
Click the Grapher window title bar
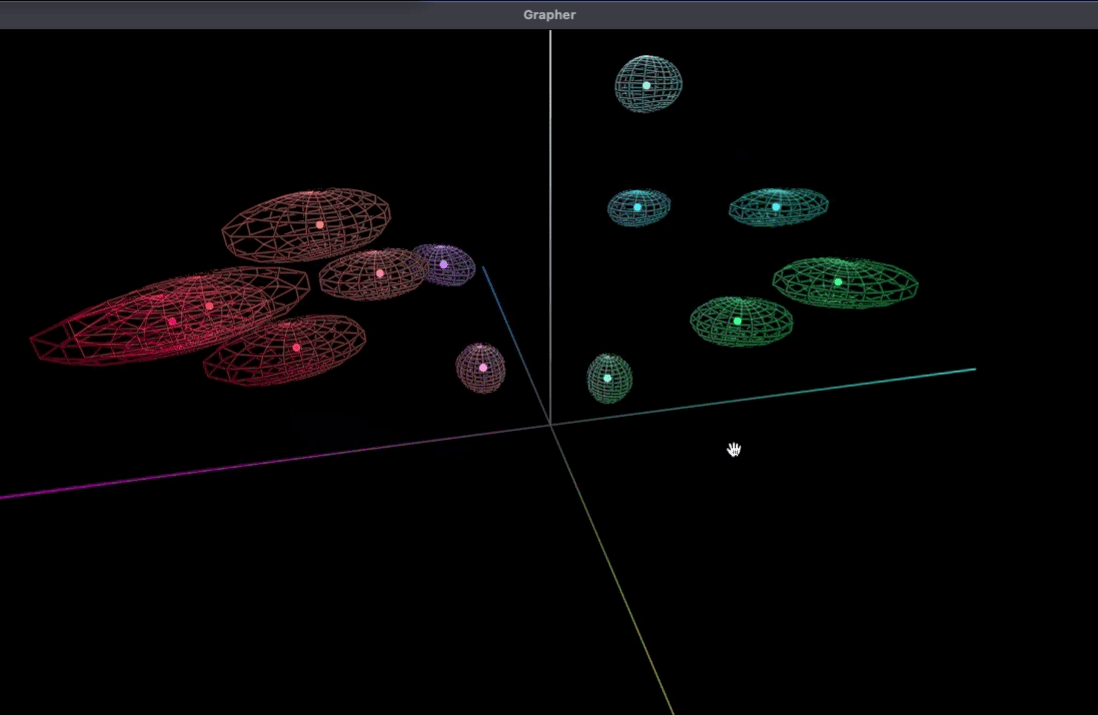click(x=549, y=15)
